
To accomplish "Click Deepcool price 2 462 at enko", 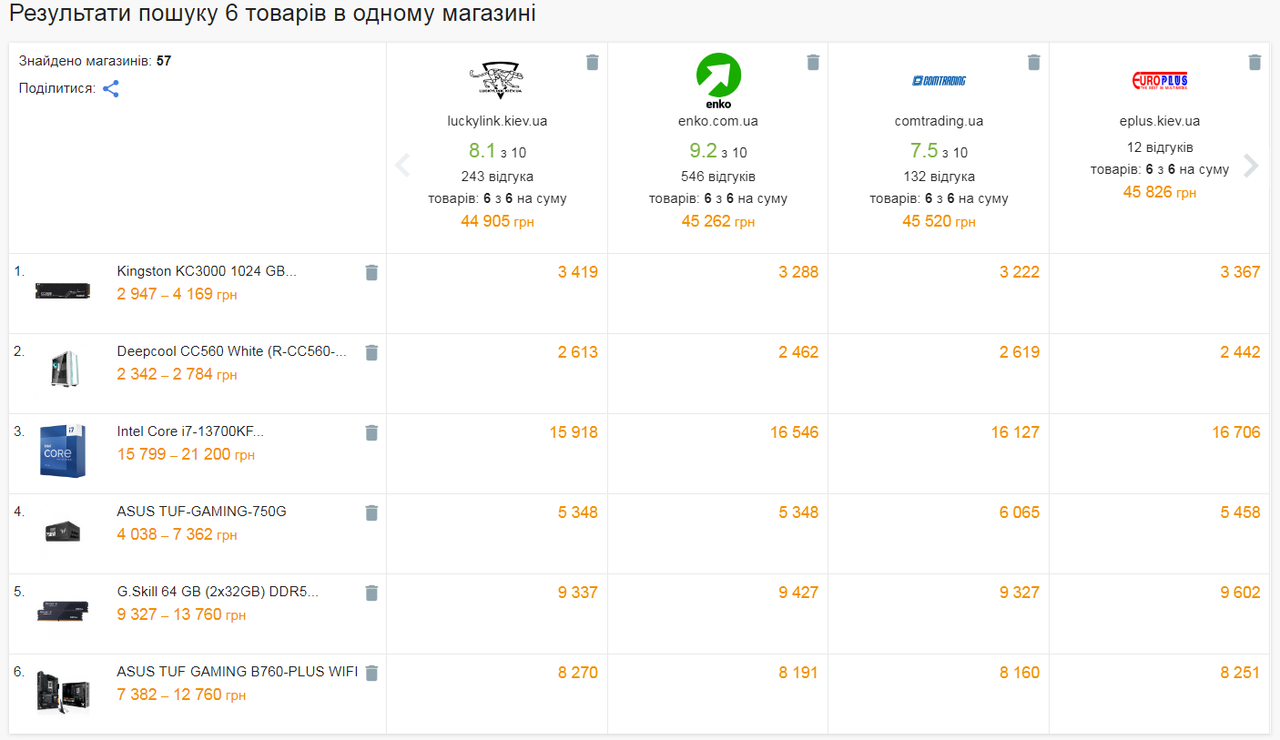I will coord(799,352).
